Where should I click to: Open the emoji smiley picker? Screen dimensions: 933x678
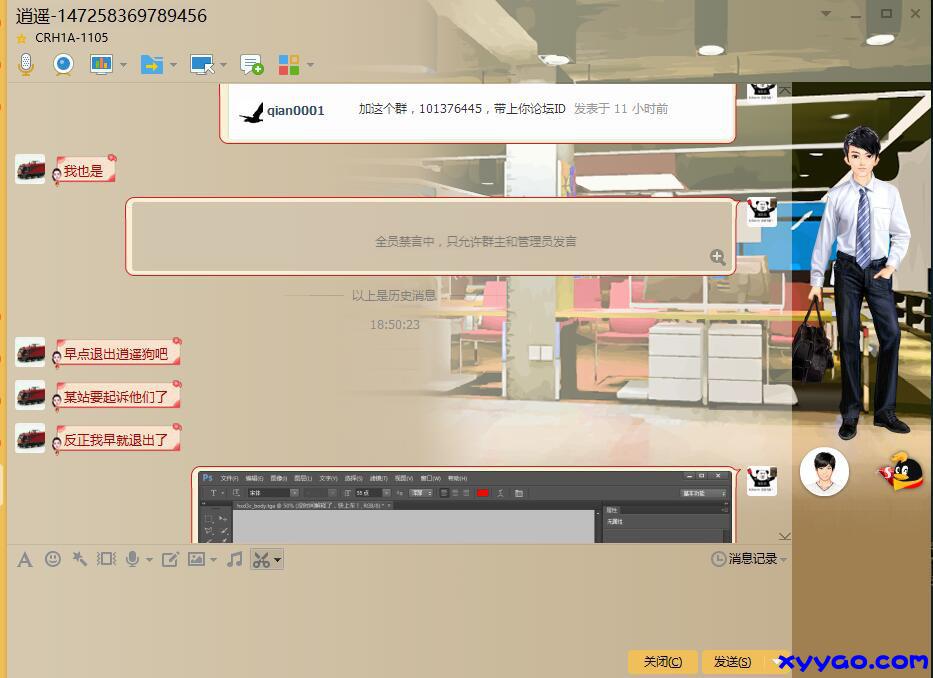click(x=52, y=559)
